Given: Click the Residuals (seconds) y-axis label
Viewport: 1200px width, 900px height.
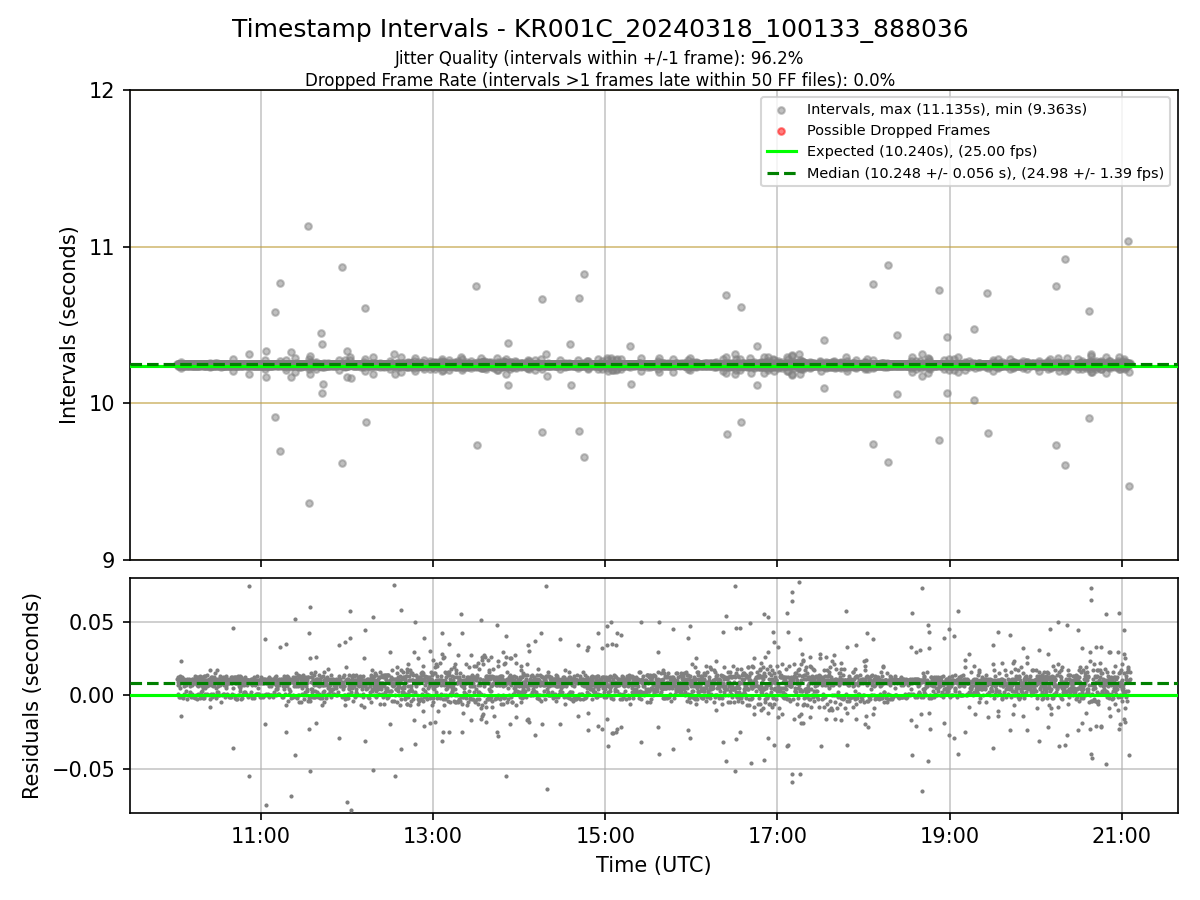Looking at the screenshot, I should [x=32, y=696].
